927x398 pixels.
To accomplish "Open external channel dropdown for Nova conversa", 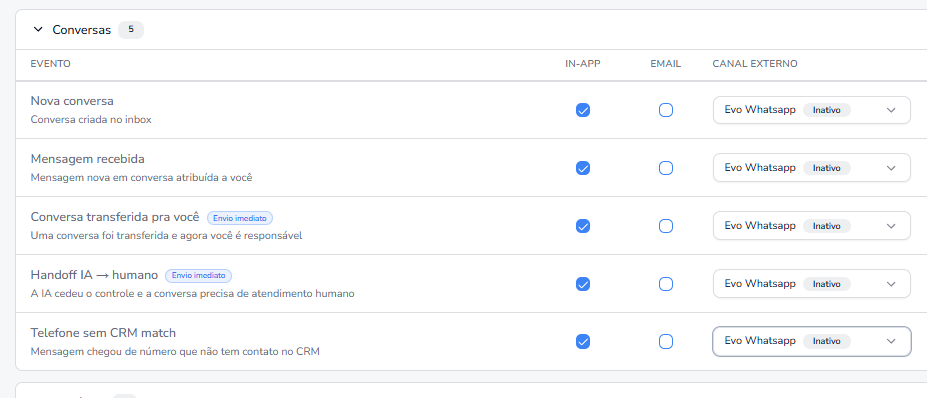I will point(812,110).
